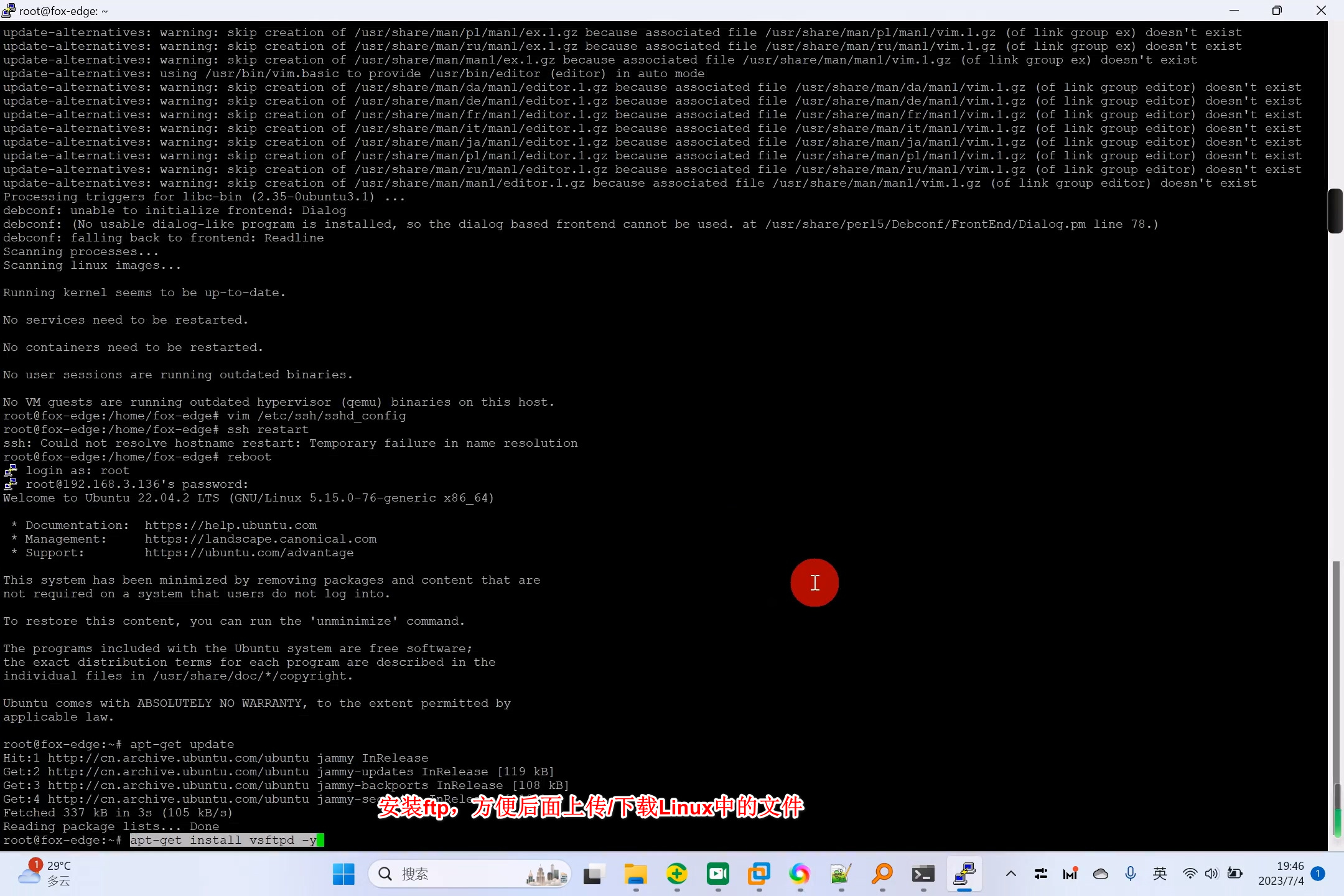
Task: Switch to the PuTTY taskbar icon
Action: click(964, 874)
